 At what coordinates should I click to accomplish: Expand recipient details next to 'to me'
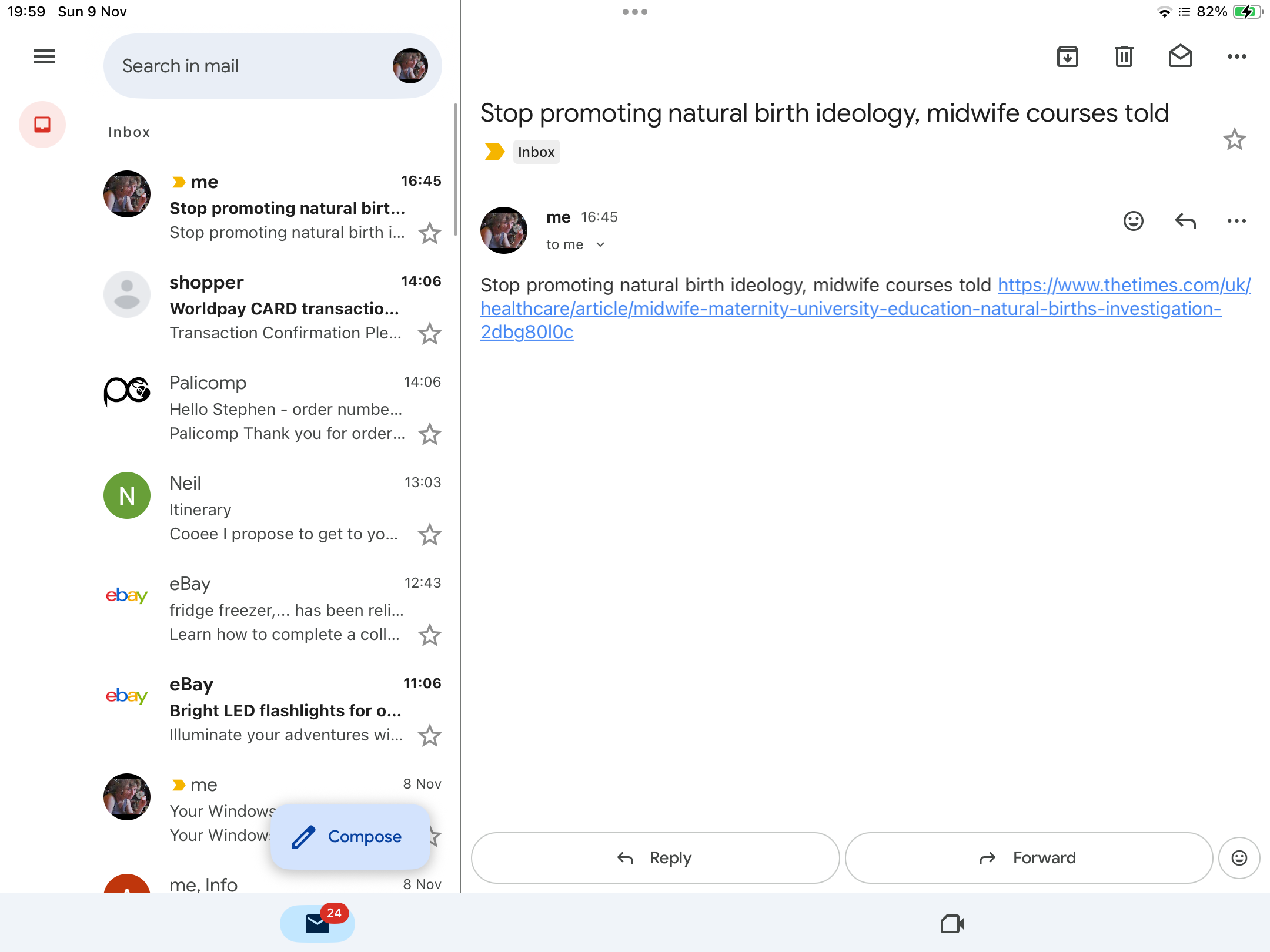600,244
